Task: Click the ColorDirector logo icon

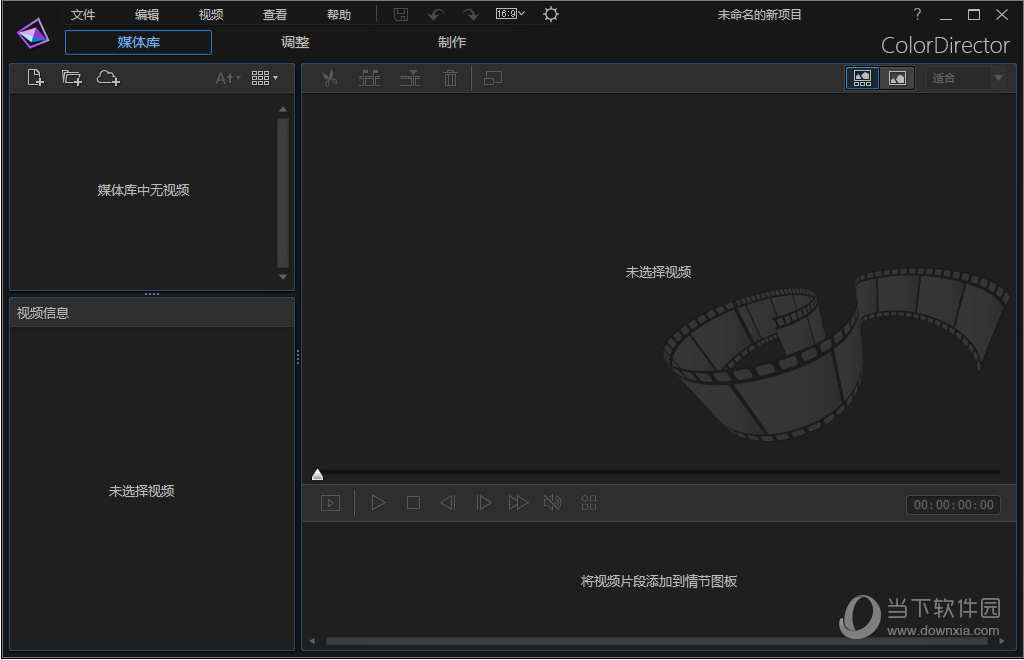Action: tap(33, 33)
